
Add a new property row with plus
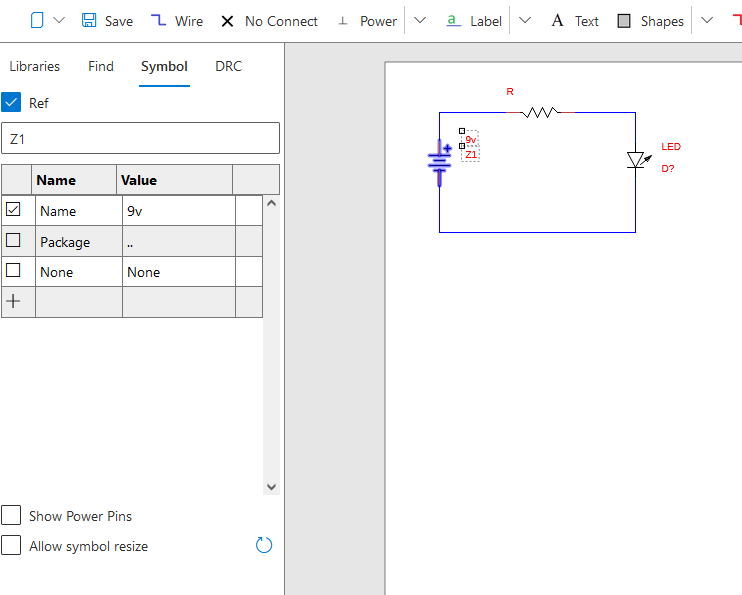[14, 301]
